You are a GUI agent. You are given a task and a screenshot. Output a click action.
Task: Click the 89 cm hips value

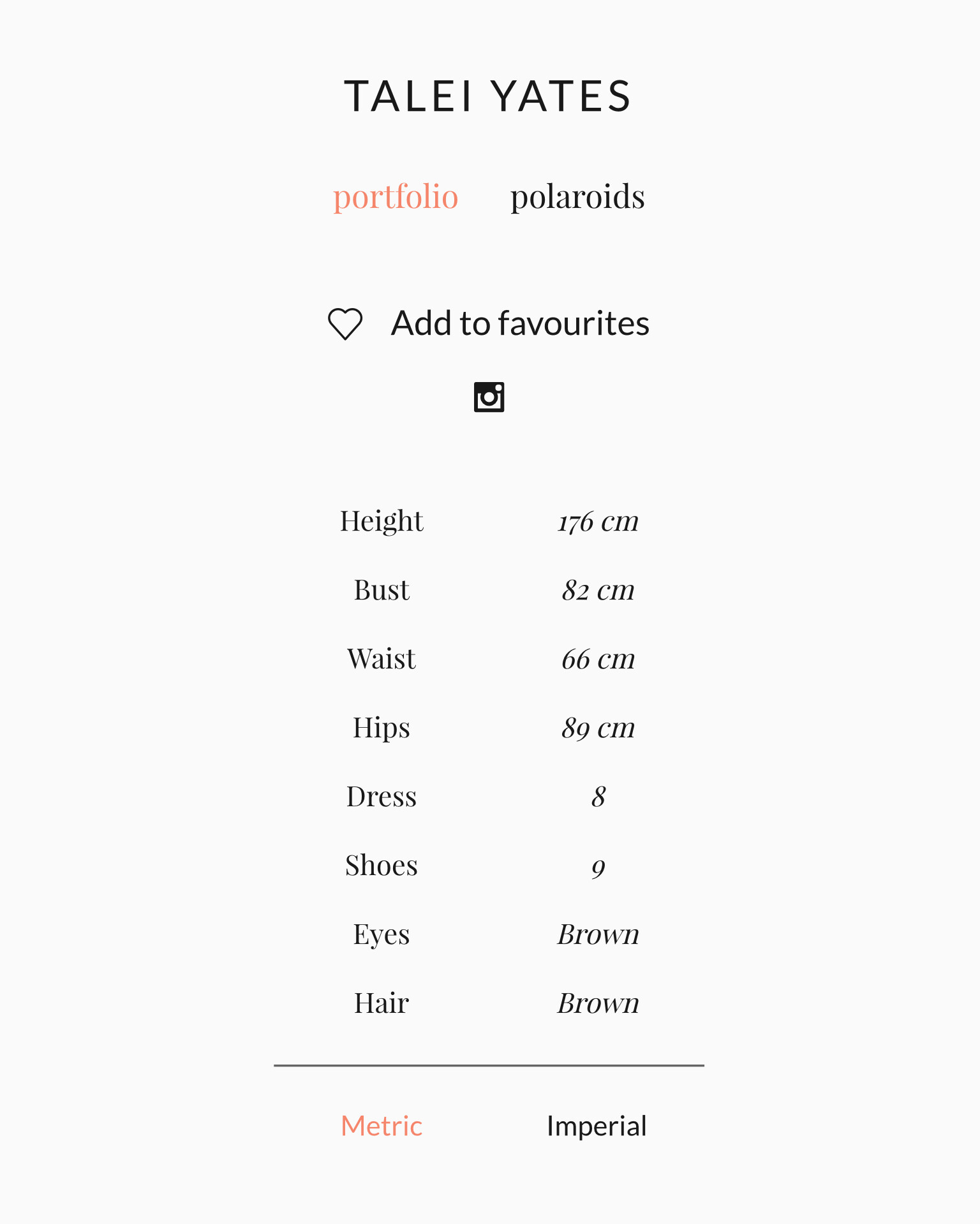pyautogui.click(x=598, y=728)
